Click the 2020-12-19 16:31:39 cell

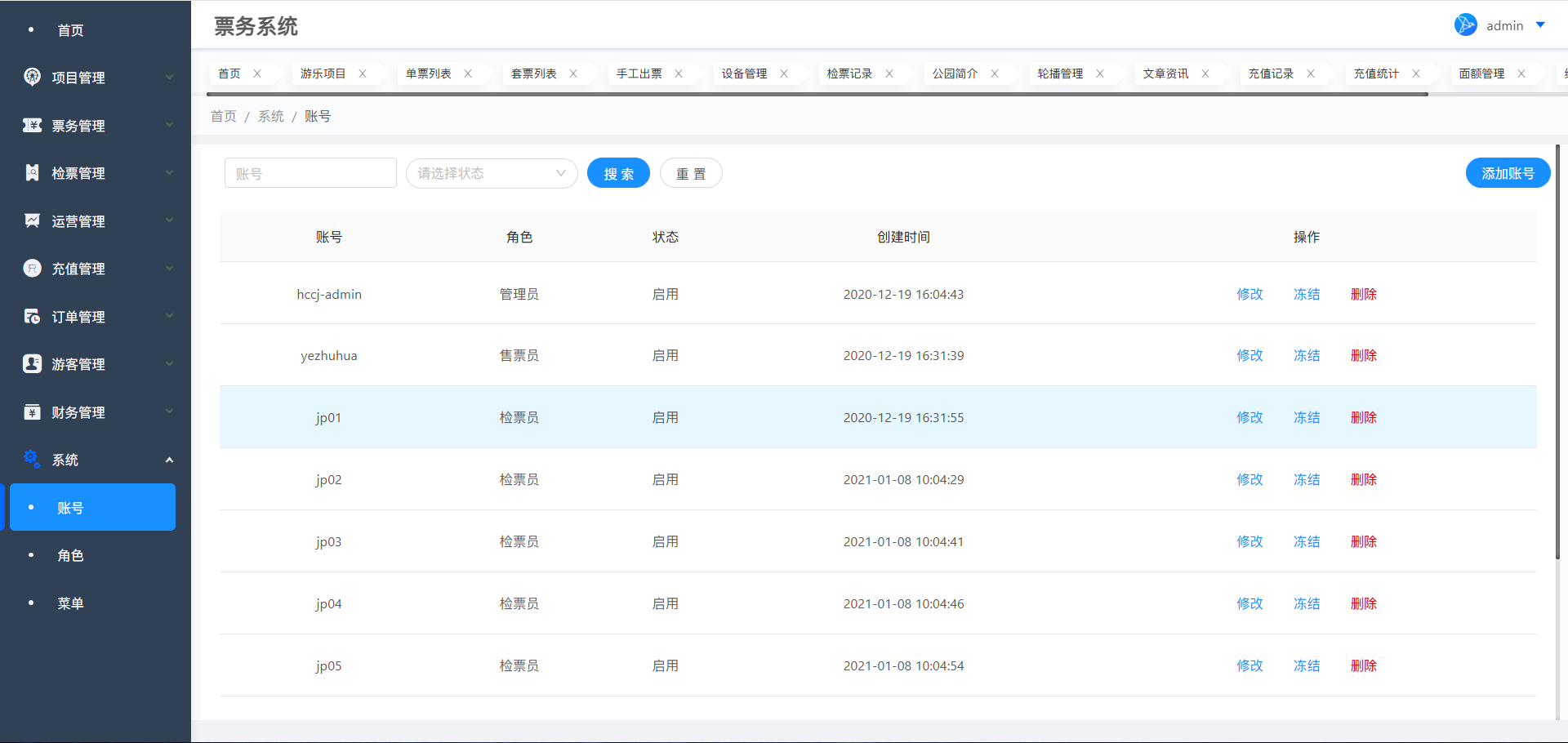[903, 355]
